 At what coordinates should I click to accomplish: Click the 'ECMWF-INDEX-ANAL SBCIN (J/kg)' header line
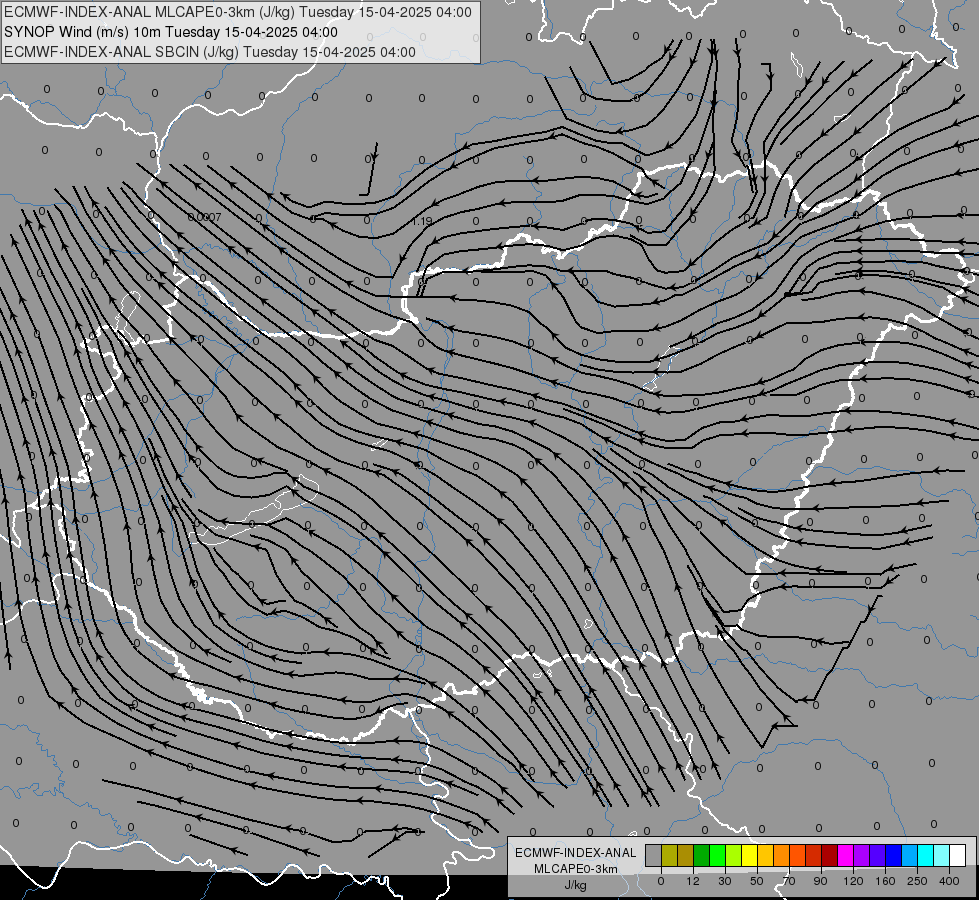coord(210,52)
